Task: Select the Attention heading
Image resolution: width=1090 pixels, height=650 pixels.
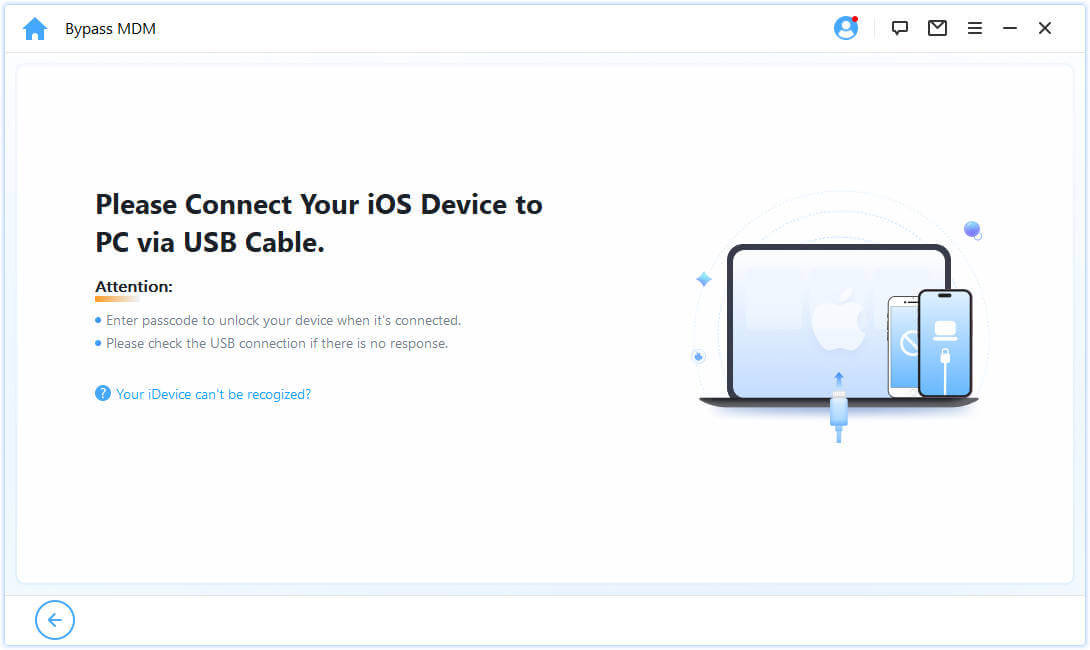Action: tap(133, 286)
